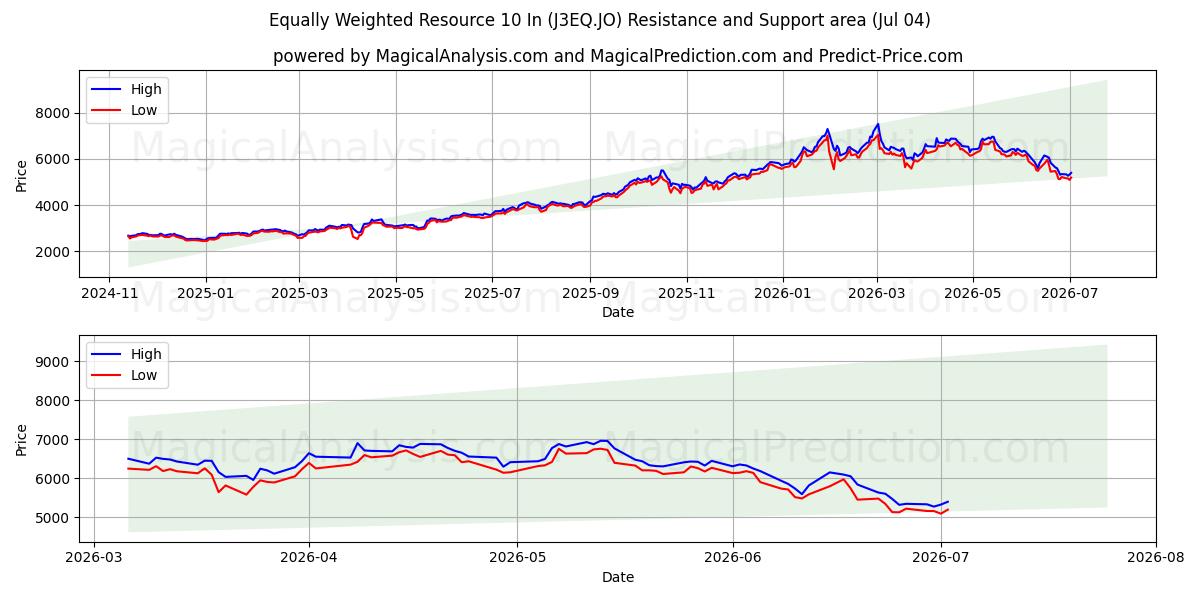Click the '2025-11' x-axis tick label
Image resolution: width=1200 pixels, height=600 pixels.
point(686,293)
